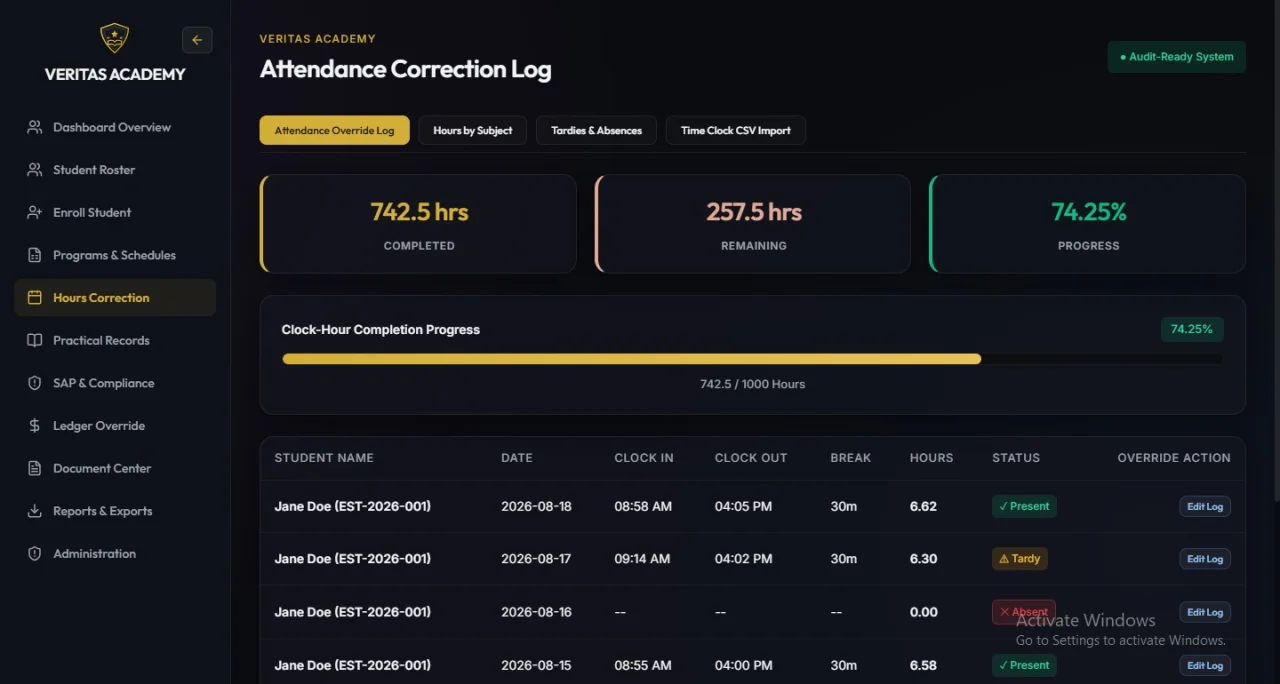Image resolution: width=1280 pixels, height=684 pixels.
Task: Click the Hours Correction calendar icon
Action: 35,298
